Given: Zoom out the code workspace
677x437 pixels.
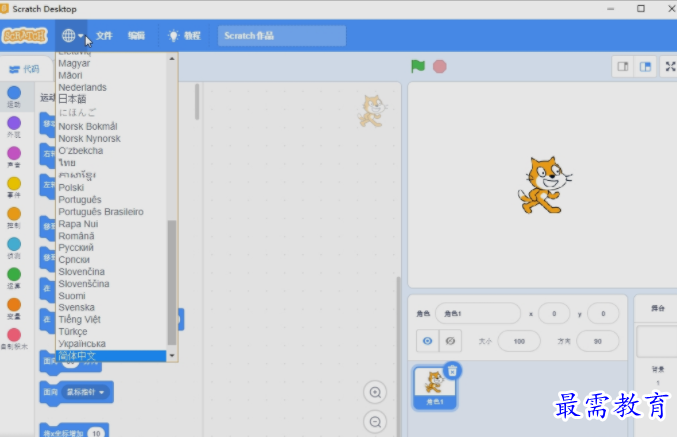Looking at the screenshot, I should click(x=375, y=421).
